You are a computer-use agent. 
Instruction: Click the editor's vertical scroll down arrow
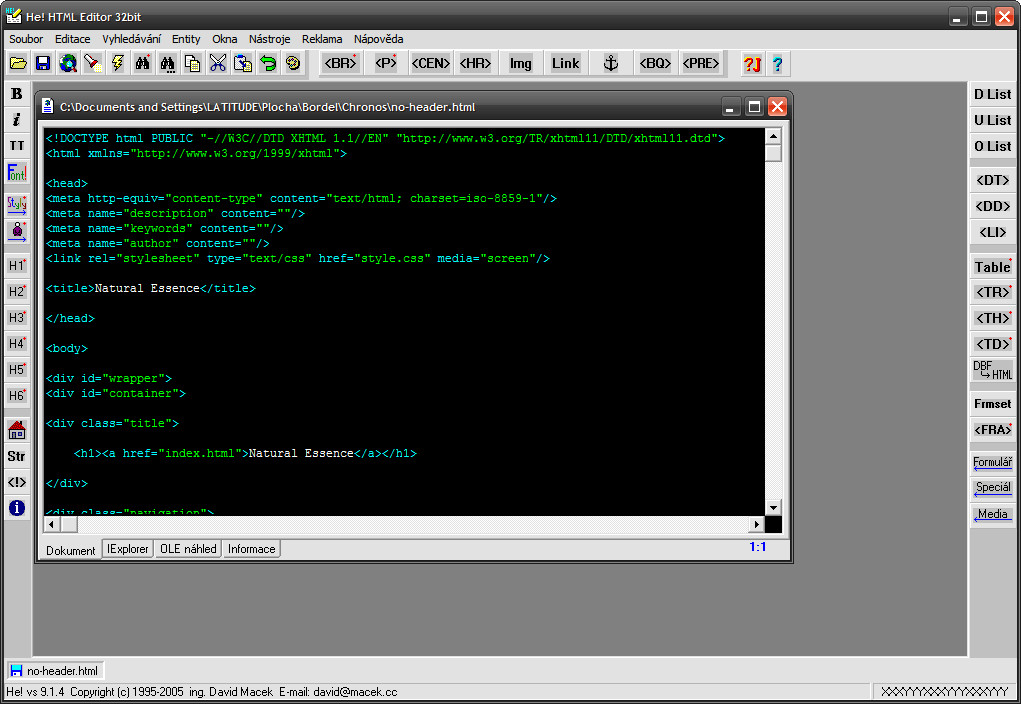click(773, 507)
